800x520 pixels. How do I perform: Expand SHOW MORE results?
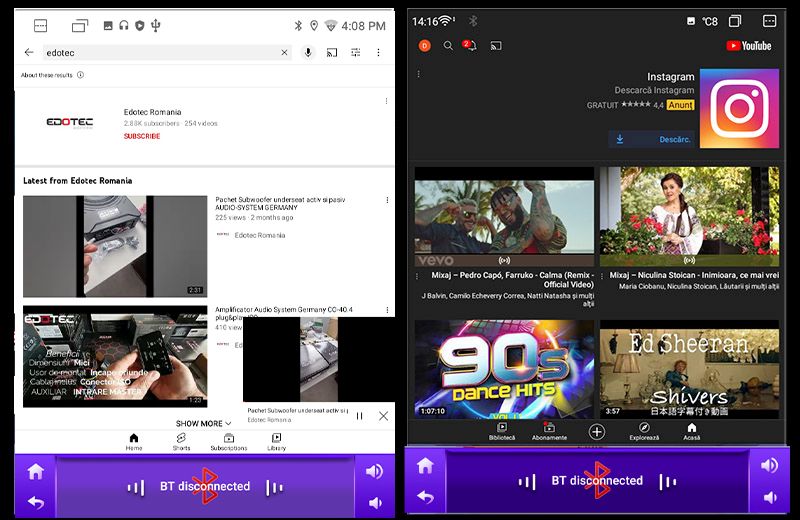coord(203,424)
